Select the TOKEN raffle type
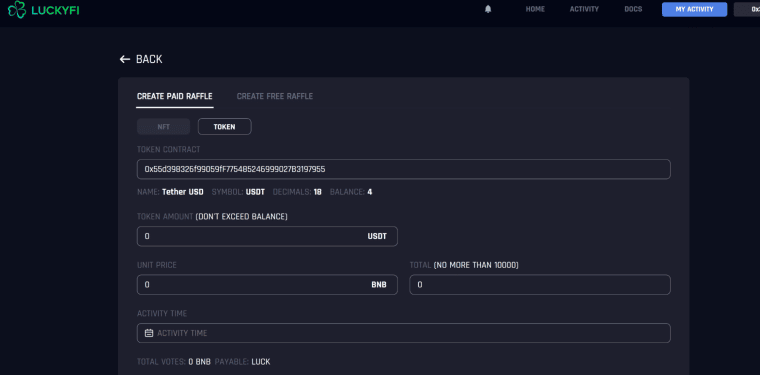 tap(224, 126)
